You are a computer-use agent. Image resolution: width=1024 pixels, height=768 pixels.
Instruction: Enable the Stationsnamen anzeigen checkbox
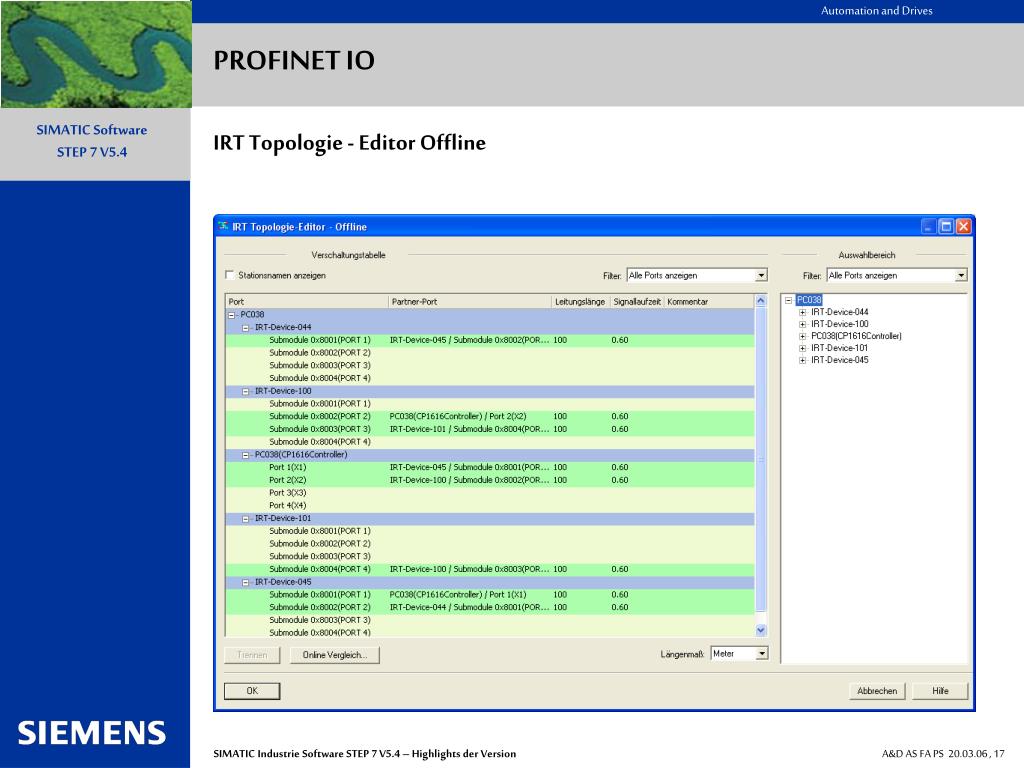(x=229, y=275)
